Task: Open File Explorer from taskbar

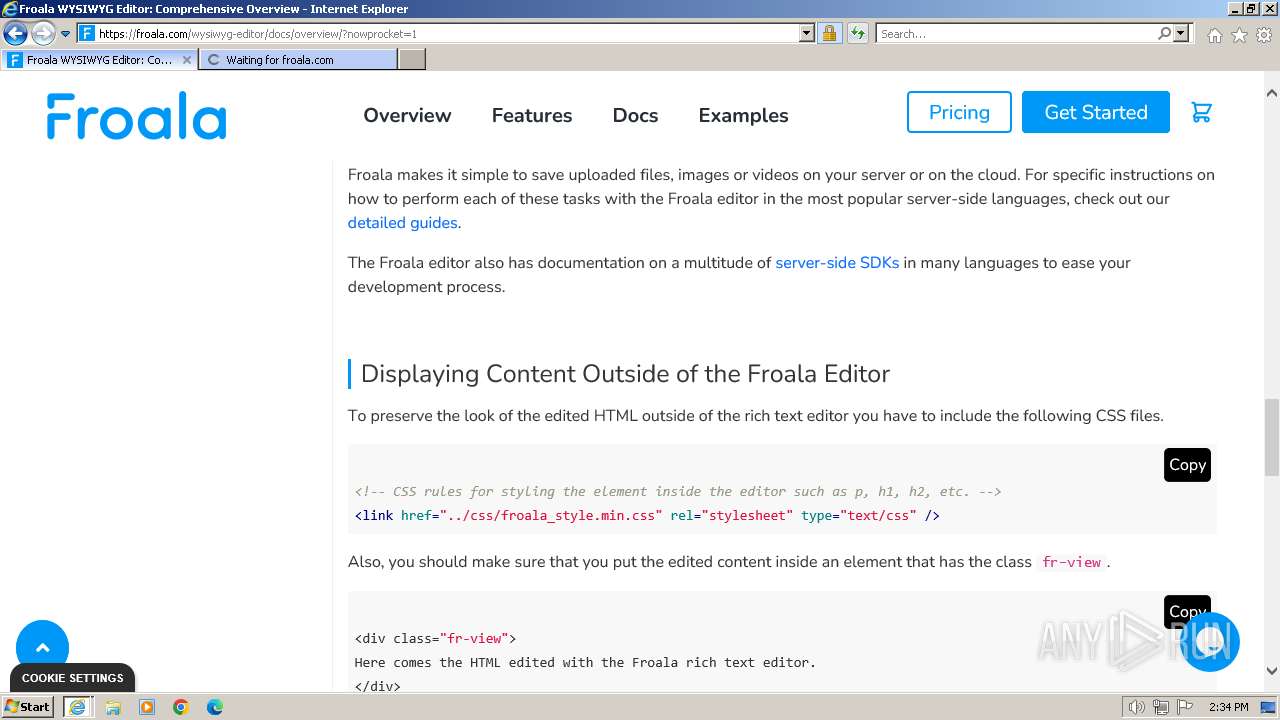Action: point(113,707)
